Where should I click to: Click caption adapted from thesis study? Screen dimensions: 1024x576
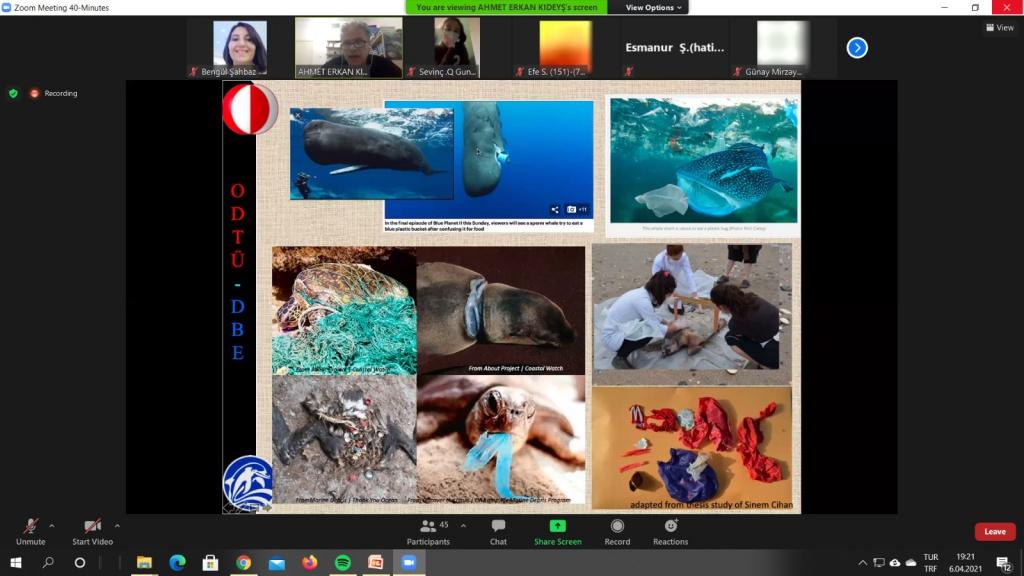[x=711, y=504]
